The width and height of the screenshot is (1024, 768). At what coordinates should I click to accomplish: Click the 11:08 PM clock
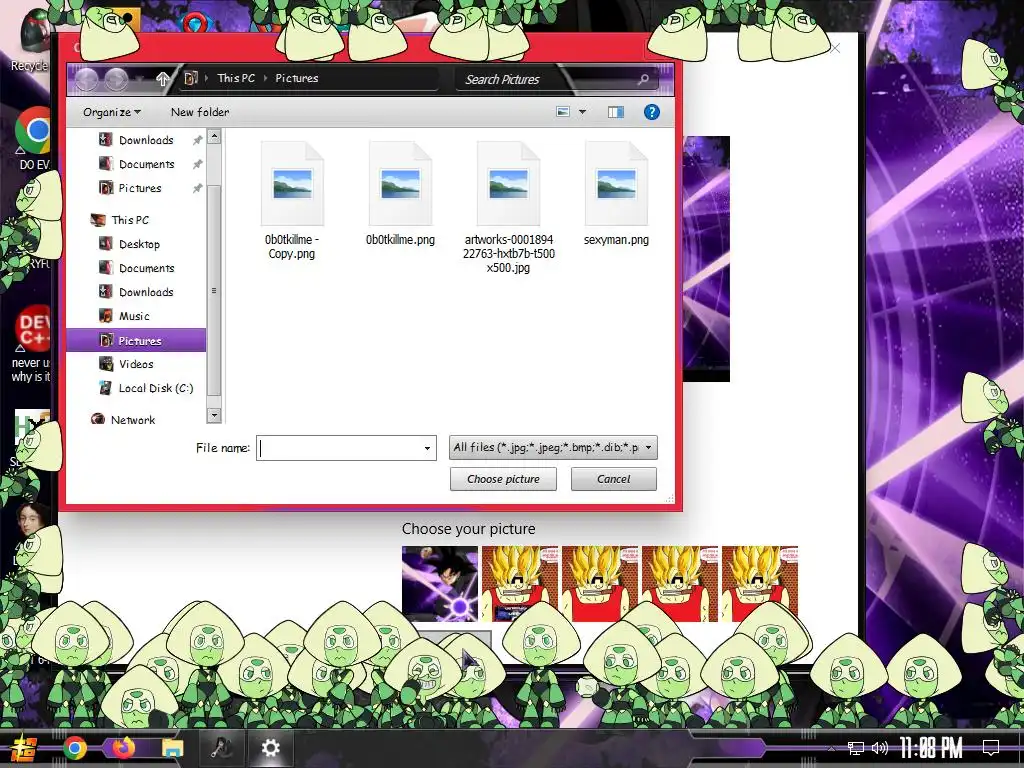click(x=931, y=748)
